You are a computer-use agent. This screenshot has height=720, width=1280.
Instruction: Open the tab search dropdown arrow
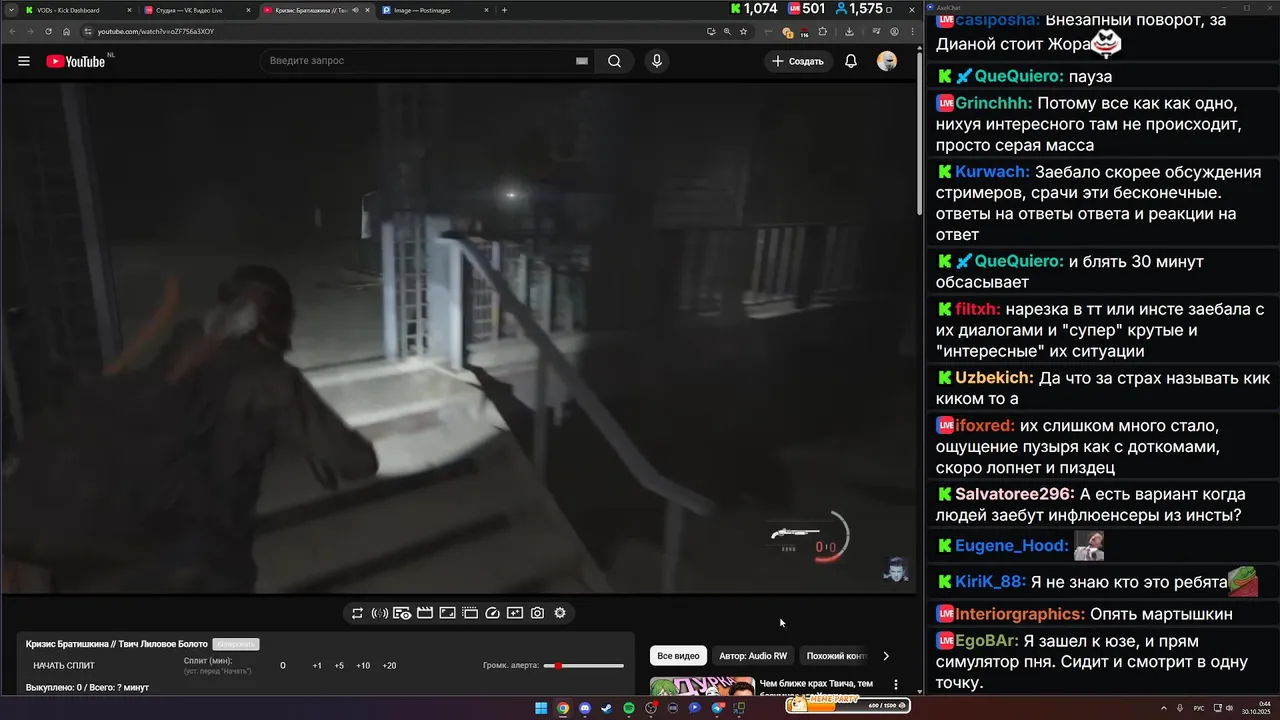(9, 10)
